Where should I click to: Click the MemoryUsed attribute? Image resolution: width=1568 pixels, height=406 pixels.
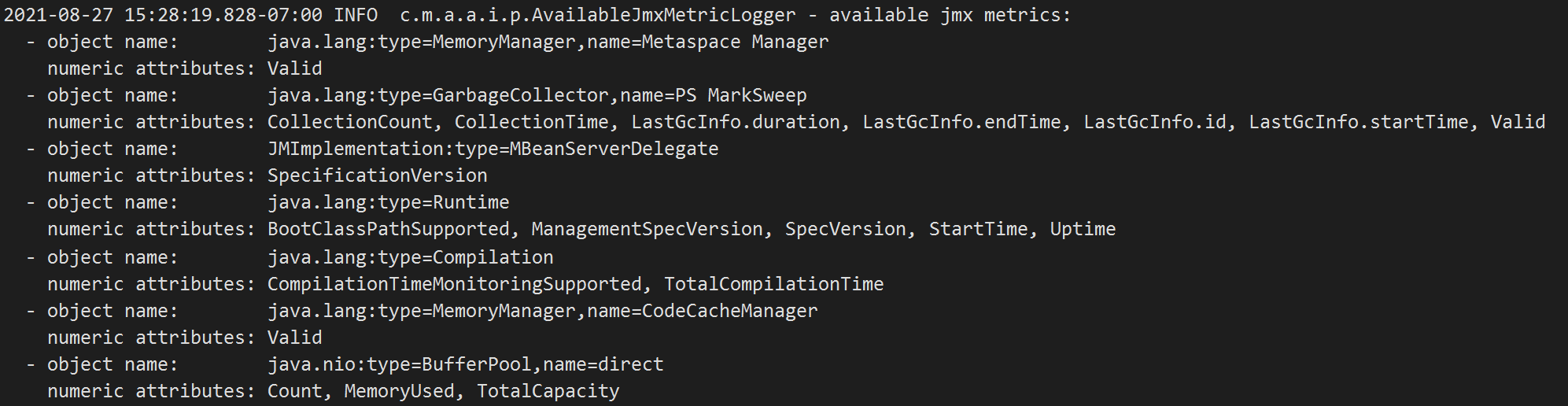[x=400, y=391]
